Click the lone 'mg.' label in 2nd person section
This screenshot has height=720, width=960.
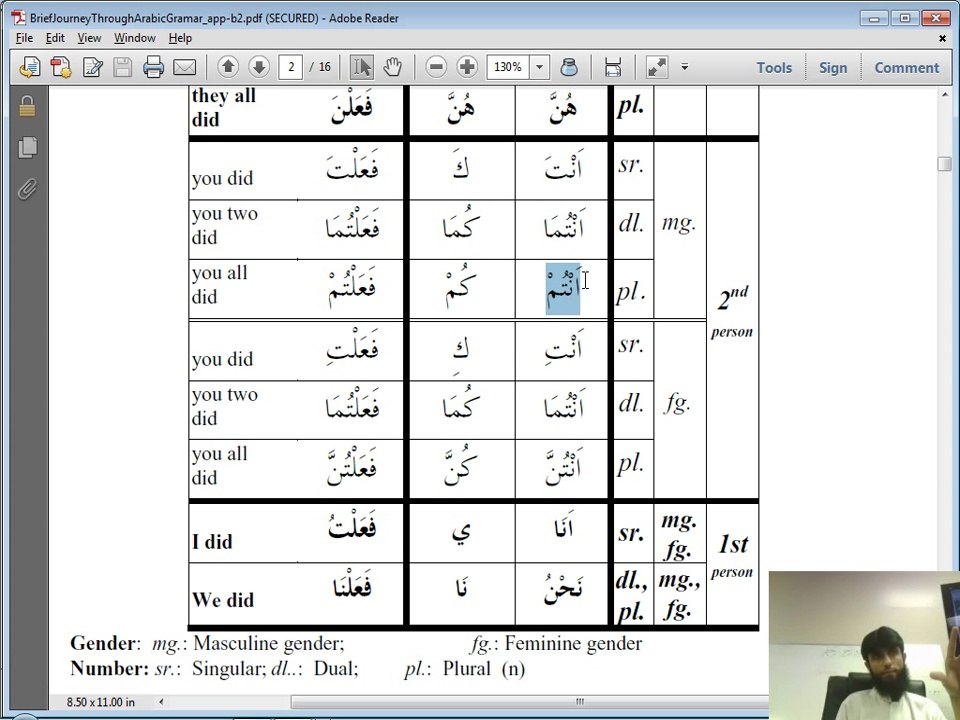click(679, 222)
